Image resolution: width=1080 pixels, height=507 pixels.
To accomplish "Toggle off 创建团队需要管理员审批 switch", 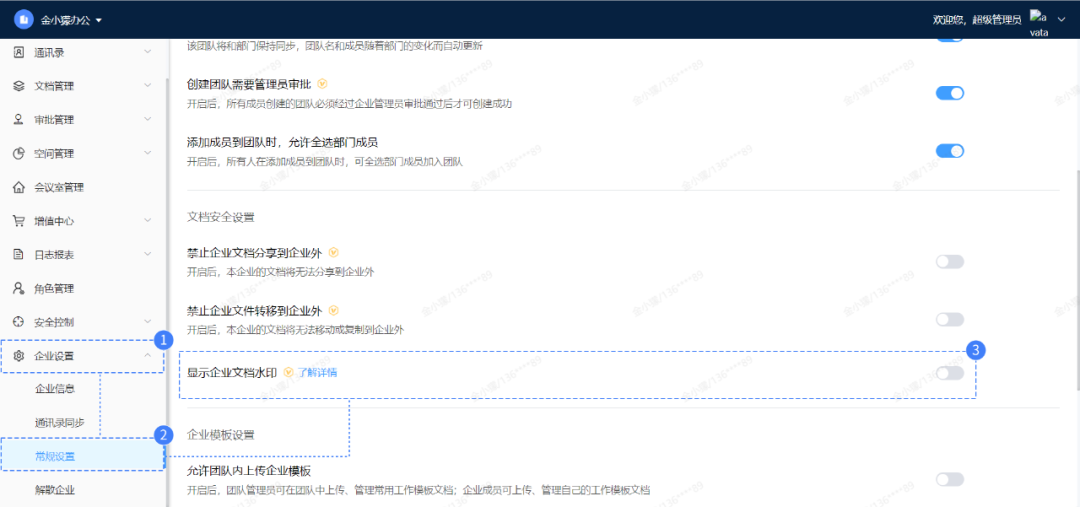I will [x=949, y=93].
